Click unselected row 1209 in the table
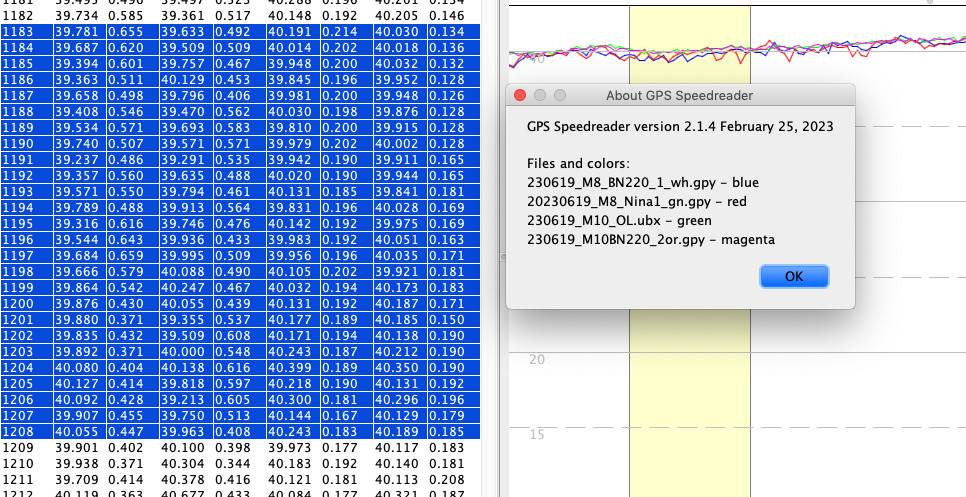Viewport: 966px width, 497px height. [17, 449]
